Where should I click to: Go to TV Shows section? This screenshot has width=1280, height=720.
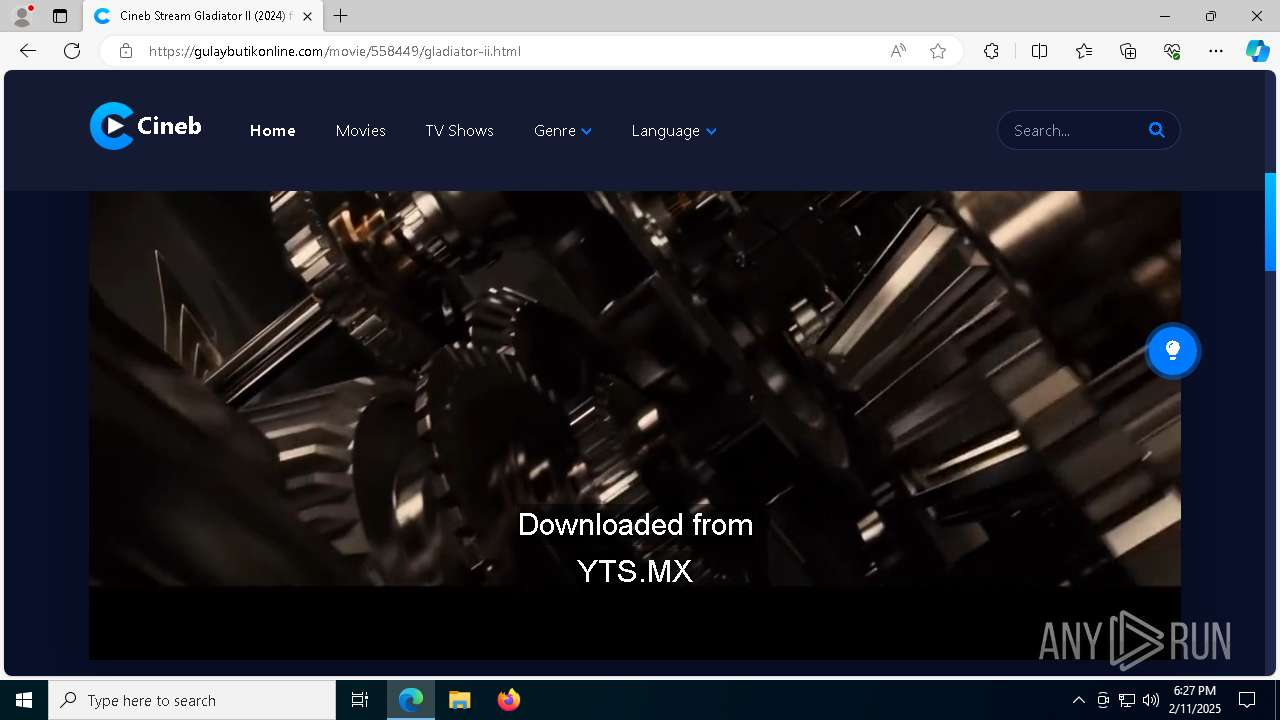point(459,131)
